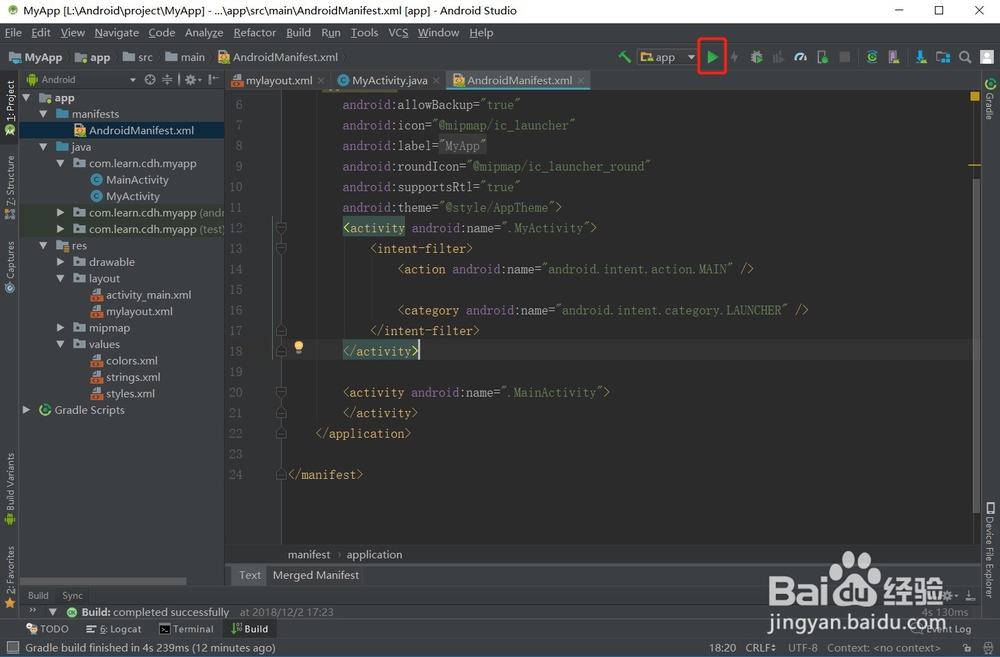Viewport: 1000px width, 657px height.
Task: Sync project with Gradle files icon
Action: 872,57
